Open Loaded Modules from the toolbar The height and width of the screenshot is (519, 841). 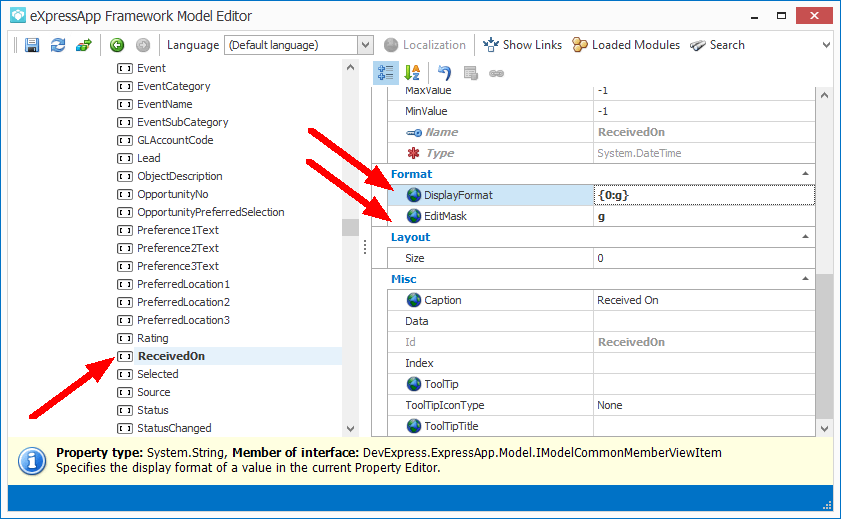[626, 45]
